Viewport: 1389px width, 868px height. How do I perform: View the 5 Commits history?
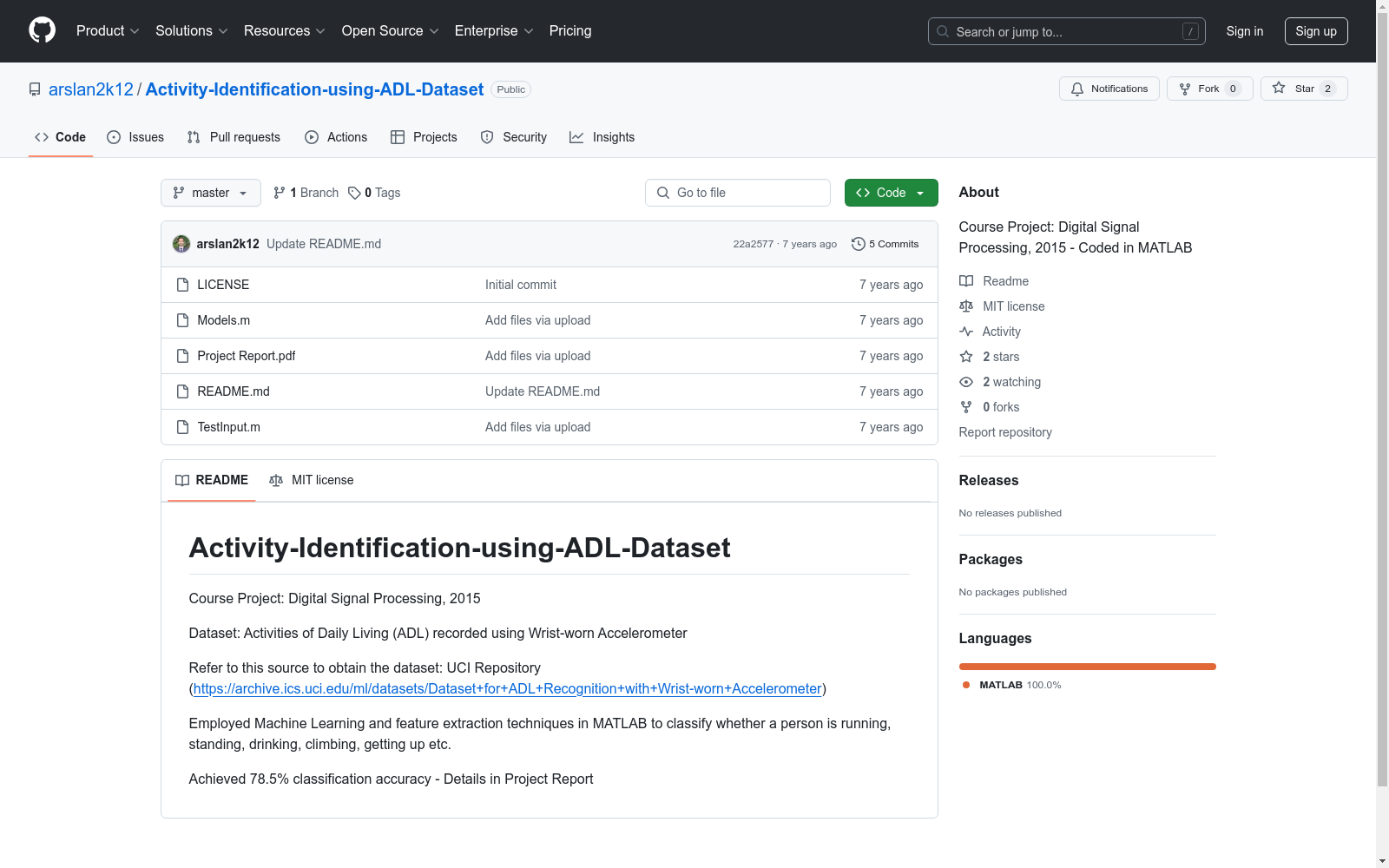[x=885, y=244]
